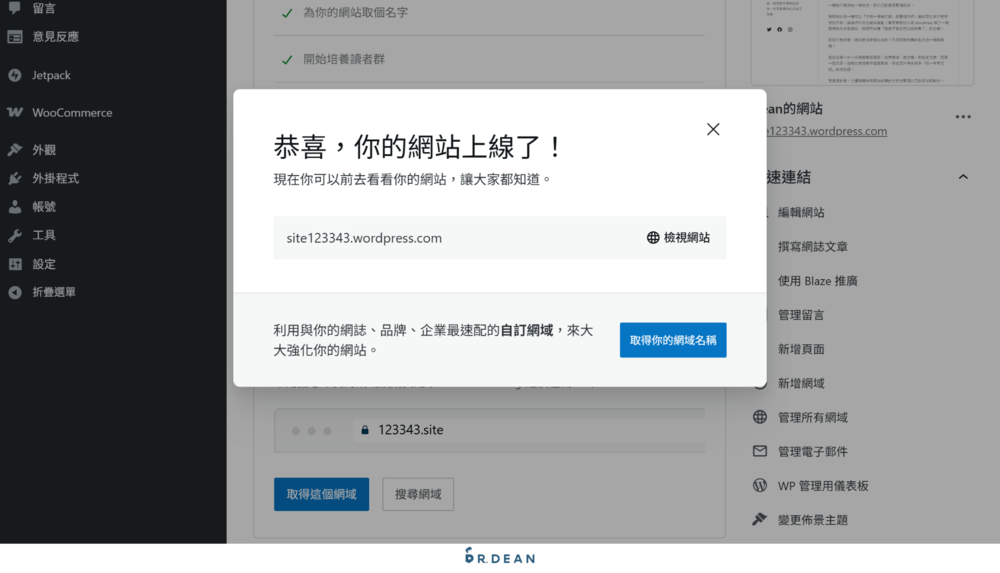Open the three-dot site options menu
This screenshot has width=1000, height=573.
tap(963, 117)
